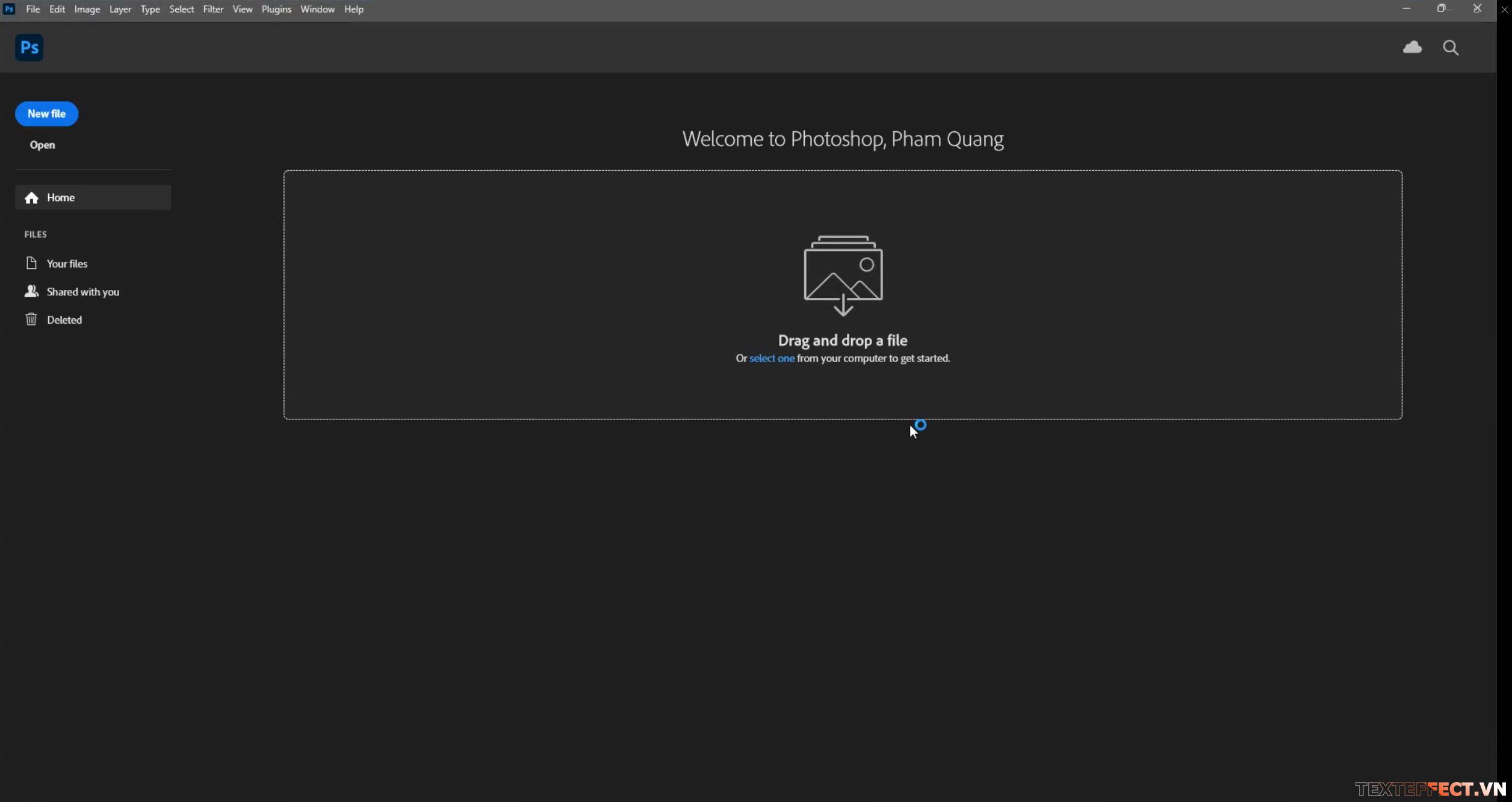Image resolution: width=1512 pixels, height=802 pixels.
Task: Click the 'Drag and drop a file' heading
Action: [843, 340]
